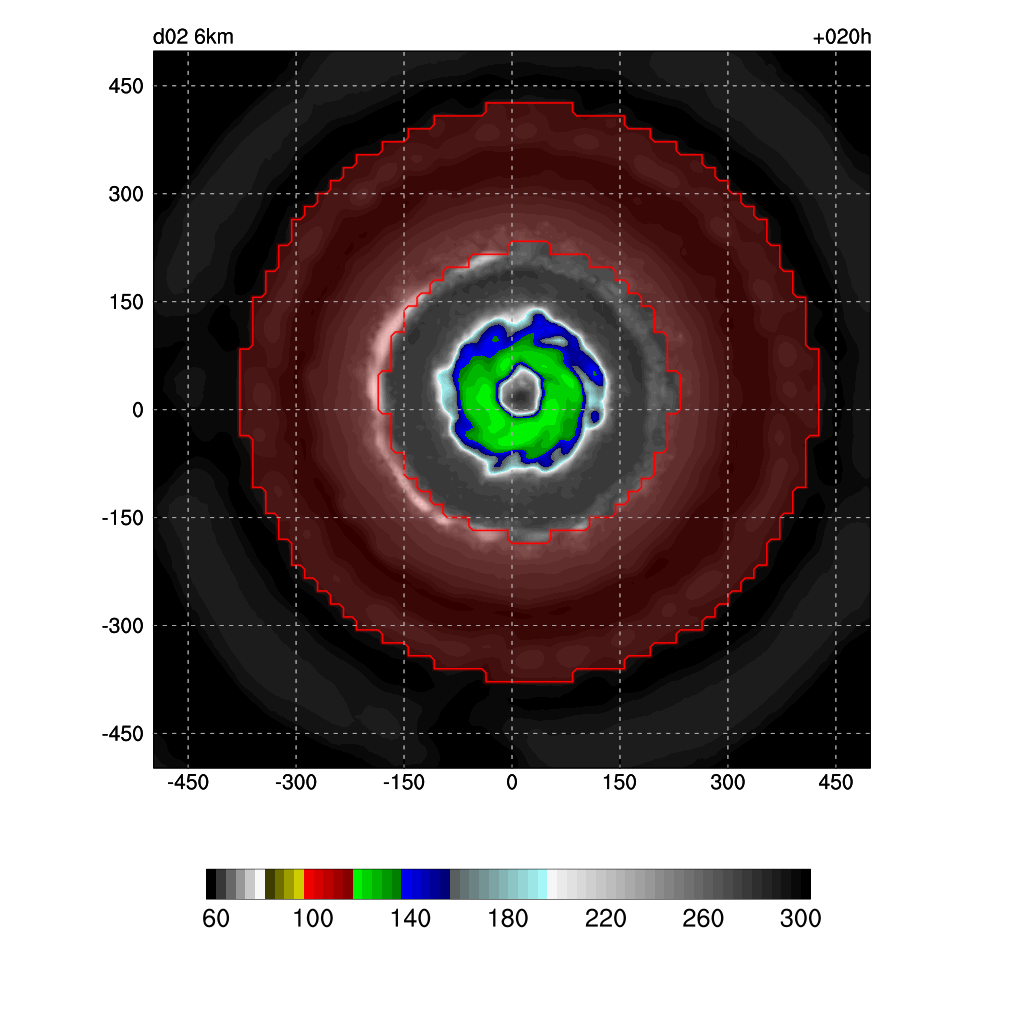The height and width of the screenshot is (1024, 1024).
Task: Pick the olive-yellow segment of the colorbar
Action: [285, 884]
